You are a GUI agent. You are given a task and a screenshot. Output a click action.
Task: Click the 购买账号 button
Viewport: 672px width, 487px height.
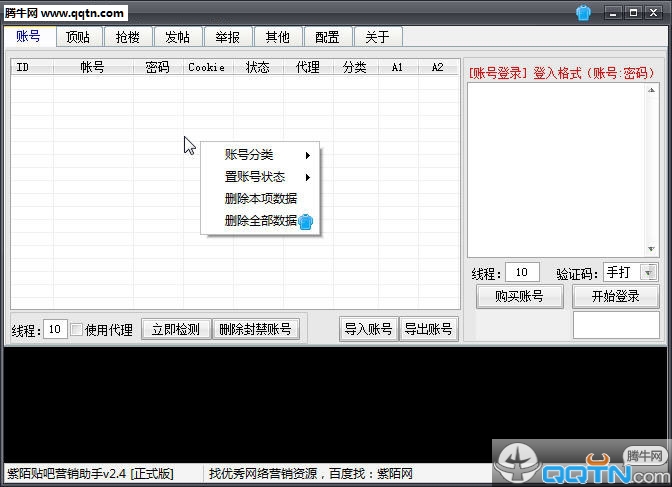(x=518, y=297)
